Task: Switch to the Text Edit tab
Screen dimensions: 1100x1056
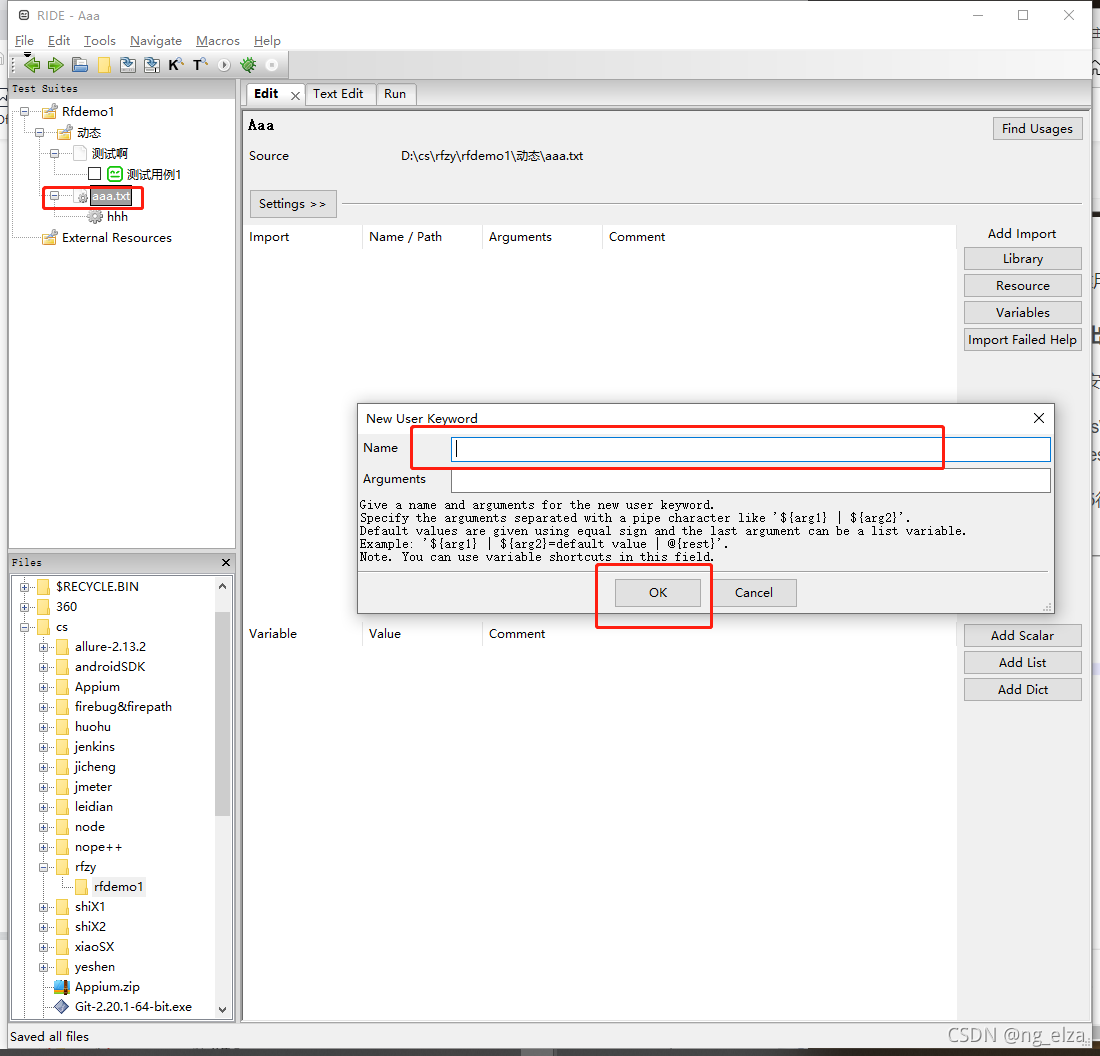Action: point(338,94)
